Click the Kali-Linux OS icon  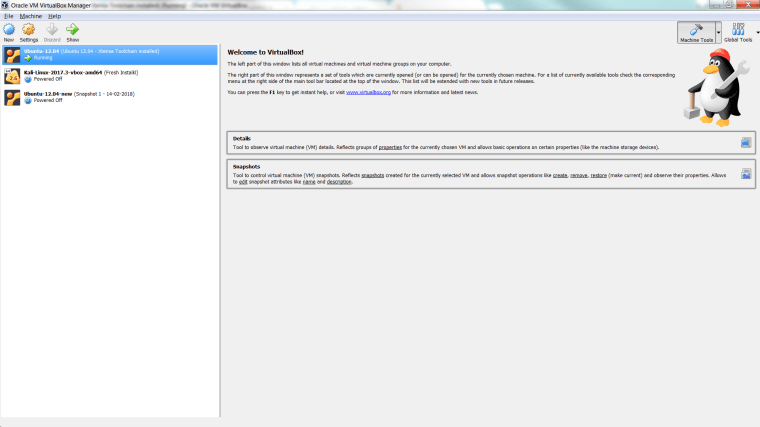click(12, 76)
